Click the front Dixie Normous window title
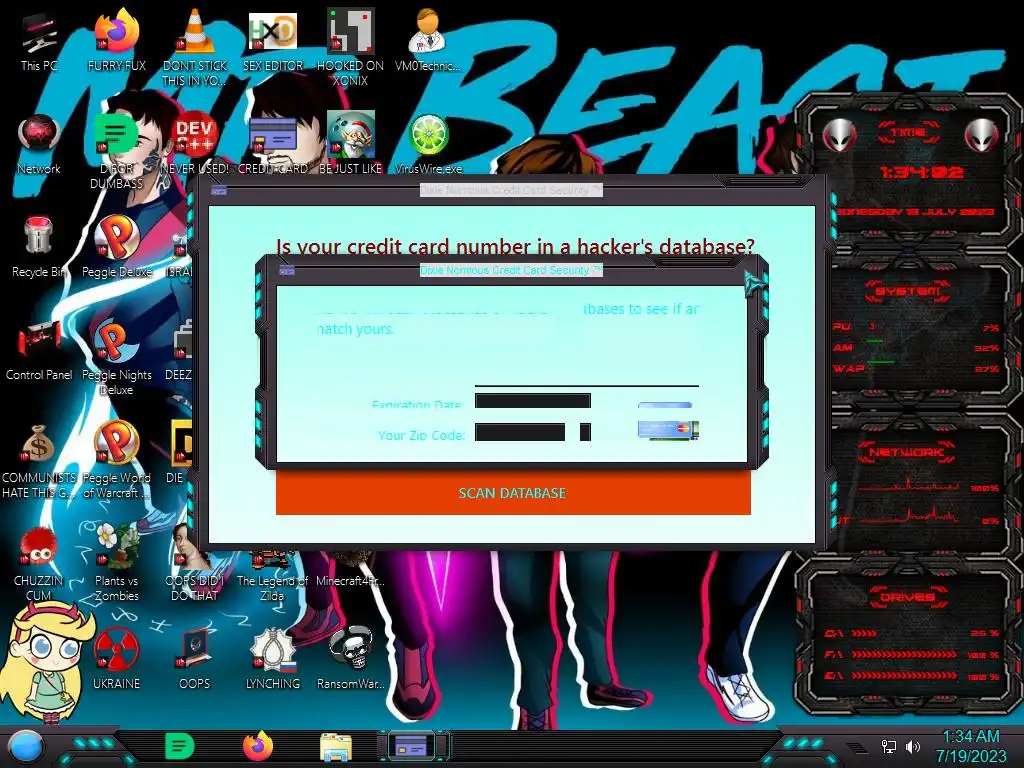This screenshot has height=768, width=1024. (511, 270)
